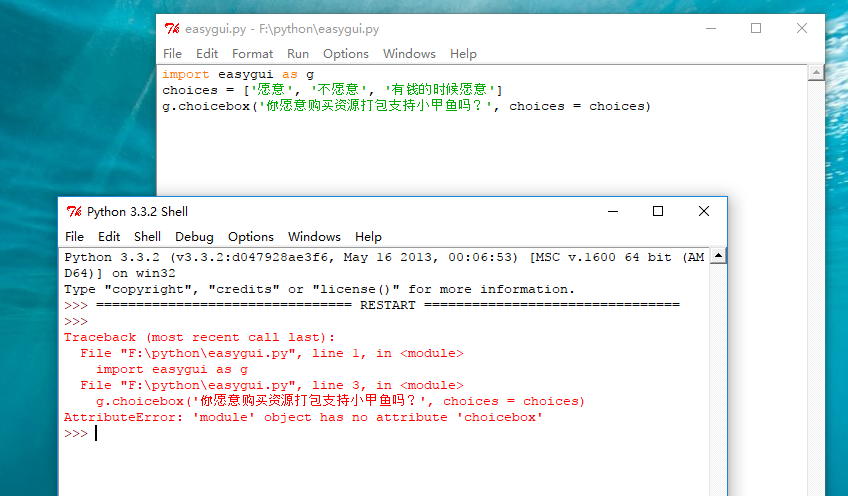The width and height of the screenshot is (848, 496).
Task: Open the editor window's Options menu
Action: pyautogui.click(x=346, y=54)
